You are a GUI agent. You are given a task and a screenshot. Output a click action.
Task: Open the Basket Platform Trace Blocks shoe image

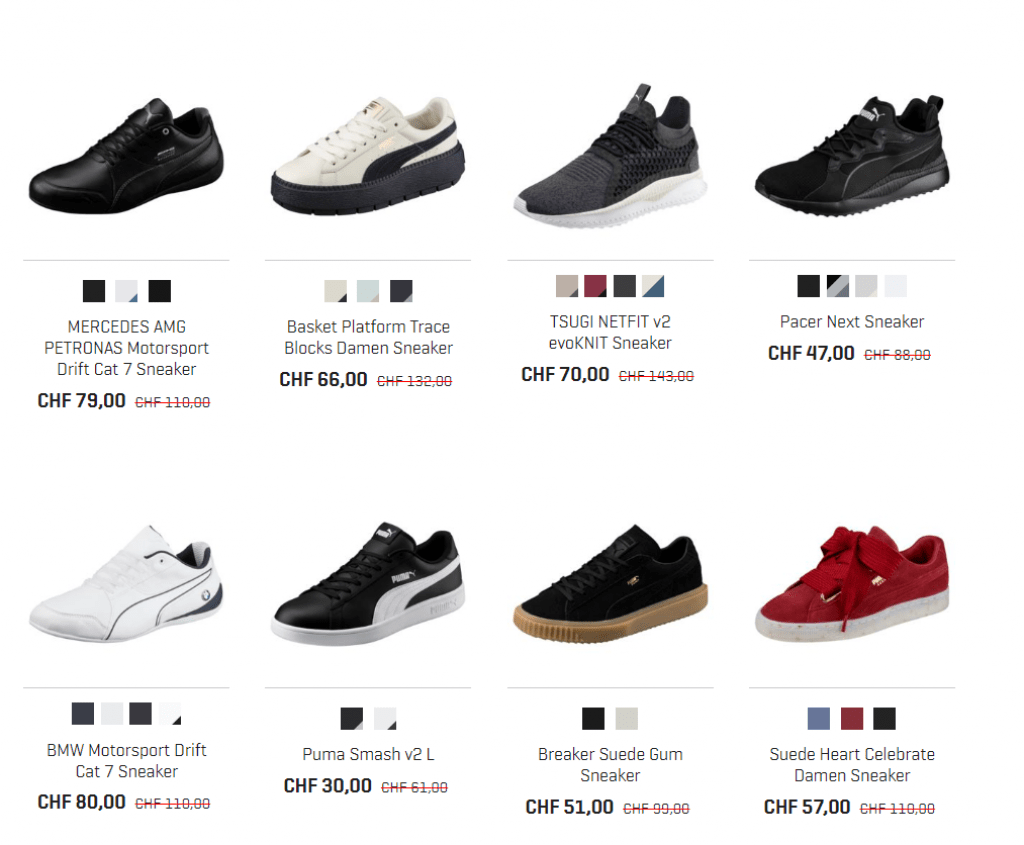pos(368,156)
